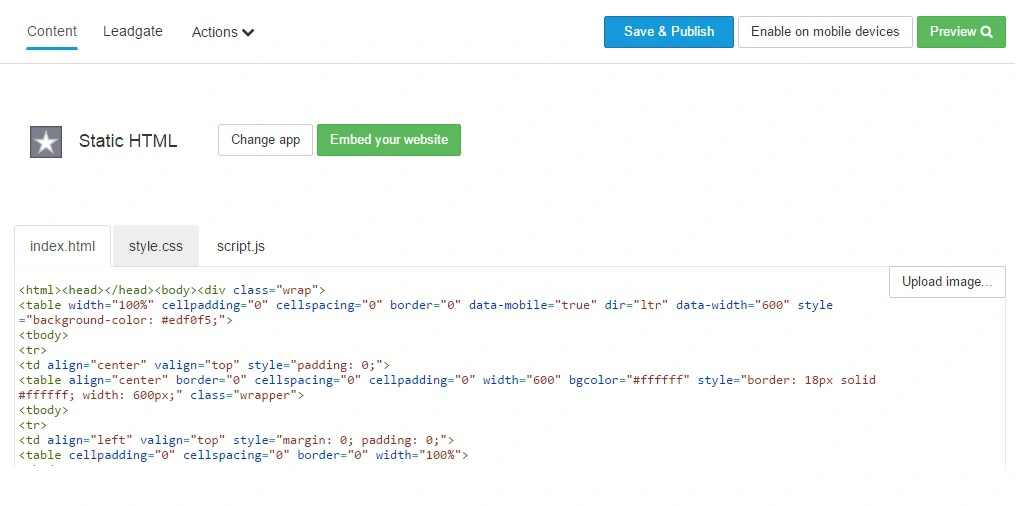Switch to the Content tab
The height and width of the screenshot is (506, 1020).
52,31
